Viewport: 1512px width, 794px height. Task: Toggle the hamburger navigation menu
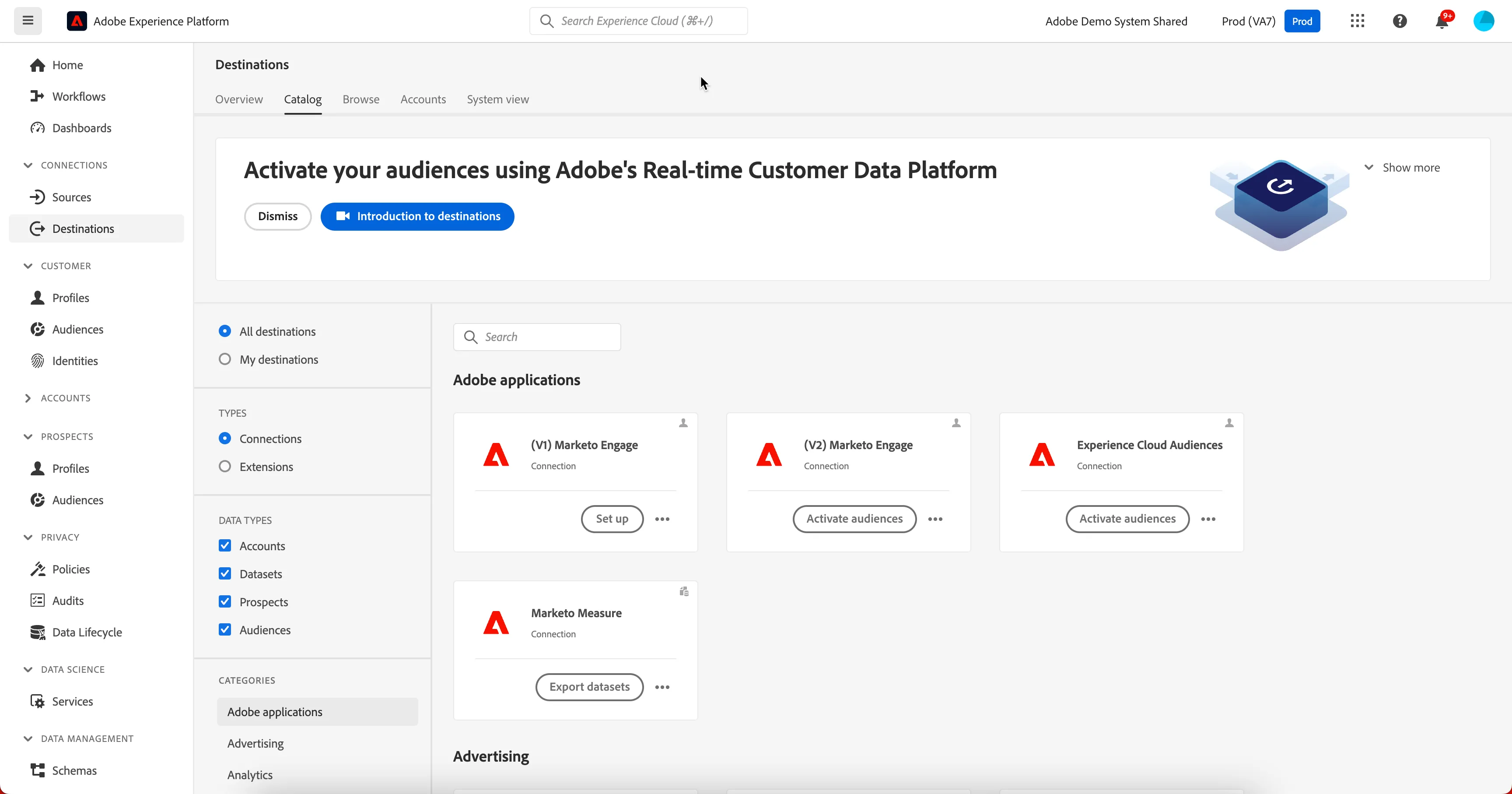pyautogui.click(x=28, y=21)
